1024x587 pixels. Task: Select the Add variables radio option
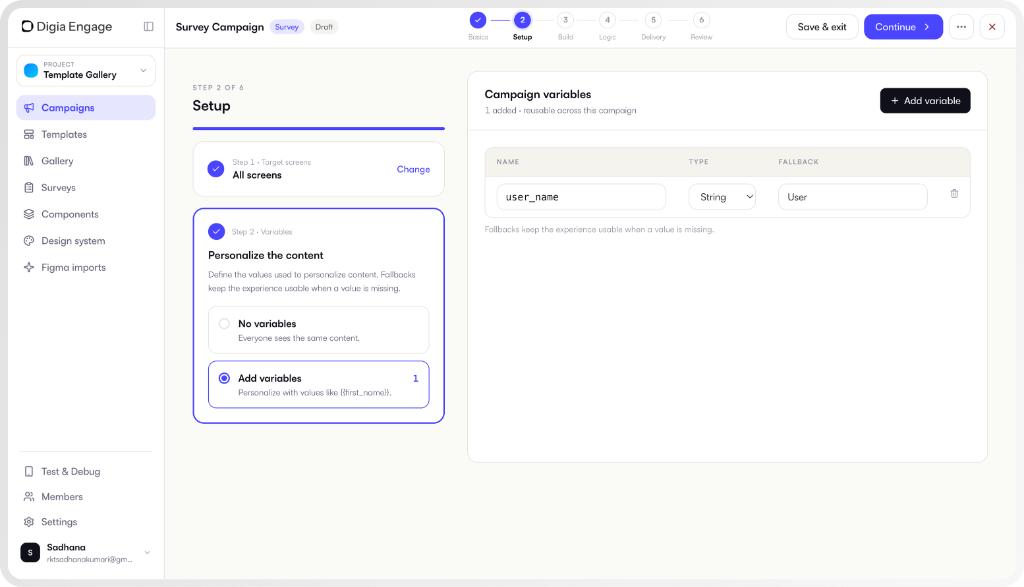tap(224, 378)
